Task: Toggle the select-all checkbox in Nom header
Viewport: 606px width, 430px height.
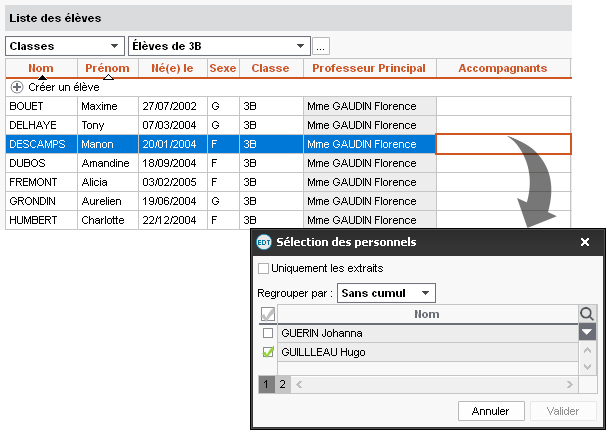Action: tap(267, 314)
